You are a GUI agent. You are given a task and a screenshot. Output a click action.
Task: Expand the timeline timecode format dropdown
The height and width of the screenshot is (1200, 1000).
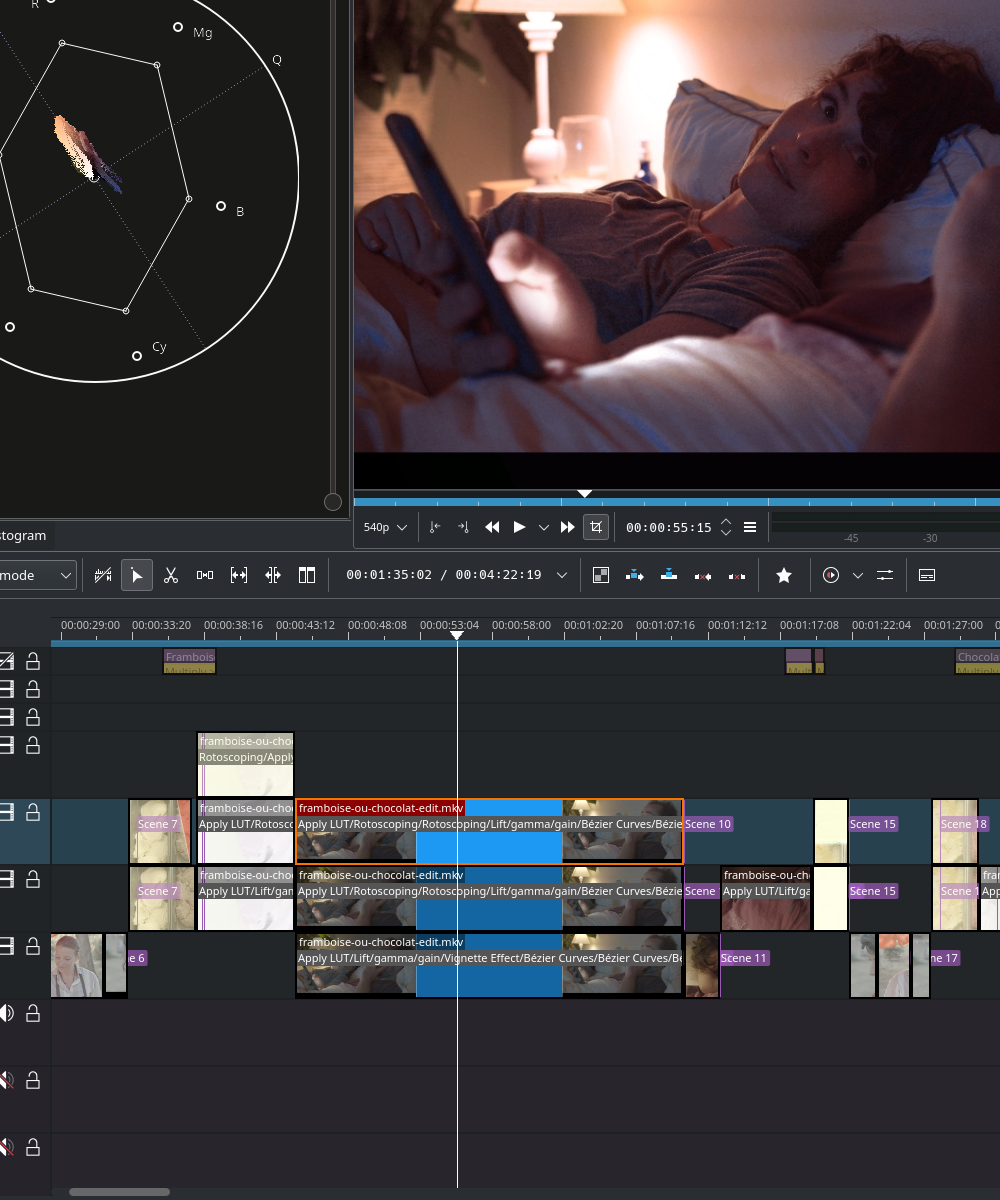click(562, 575)
